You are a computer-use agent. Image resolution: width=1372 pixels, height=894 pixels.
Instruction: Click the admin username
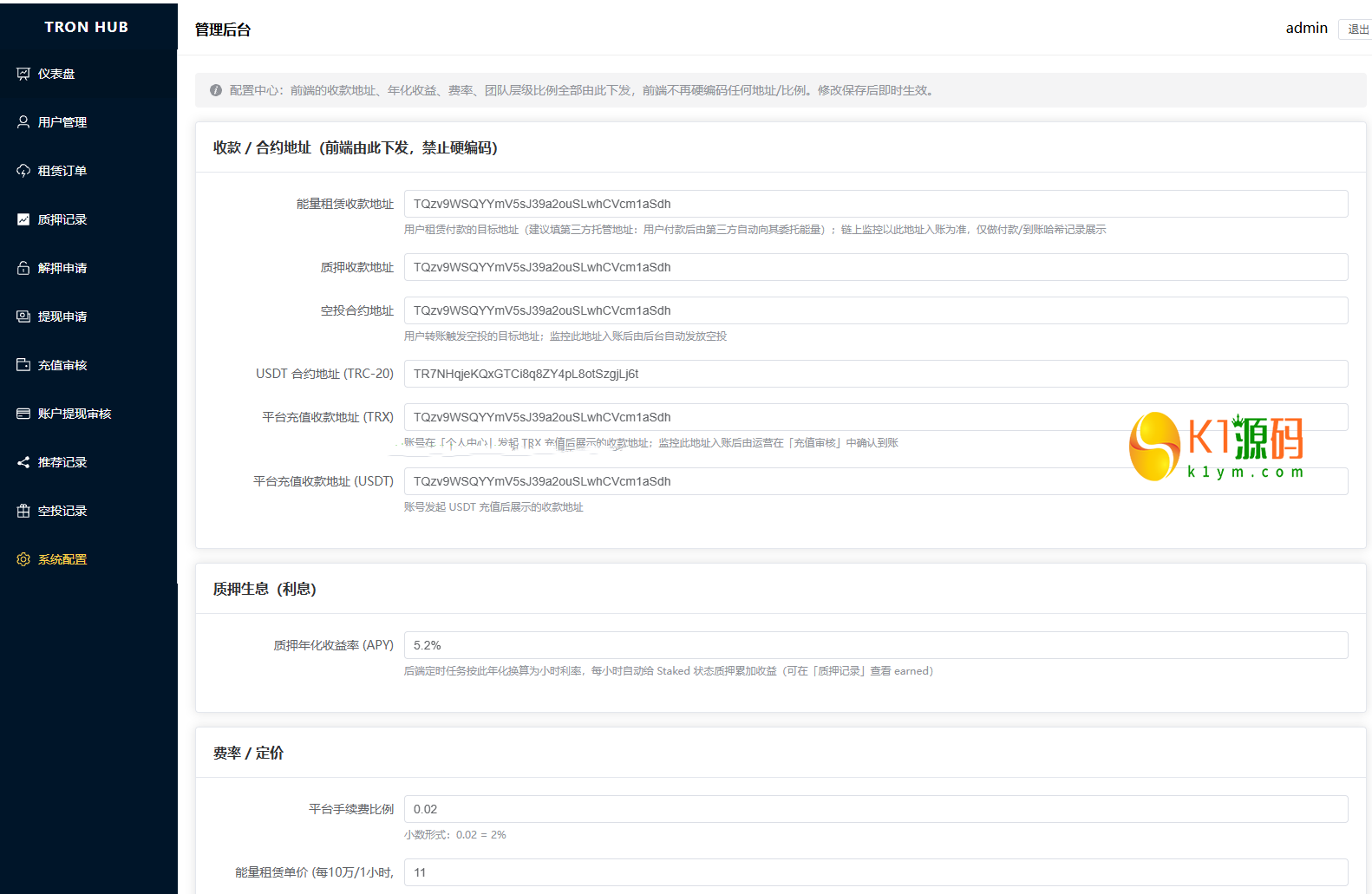pyautogui.click(x=1306, y=28)
